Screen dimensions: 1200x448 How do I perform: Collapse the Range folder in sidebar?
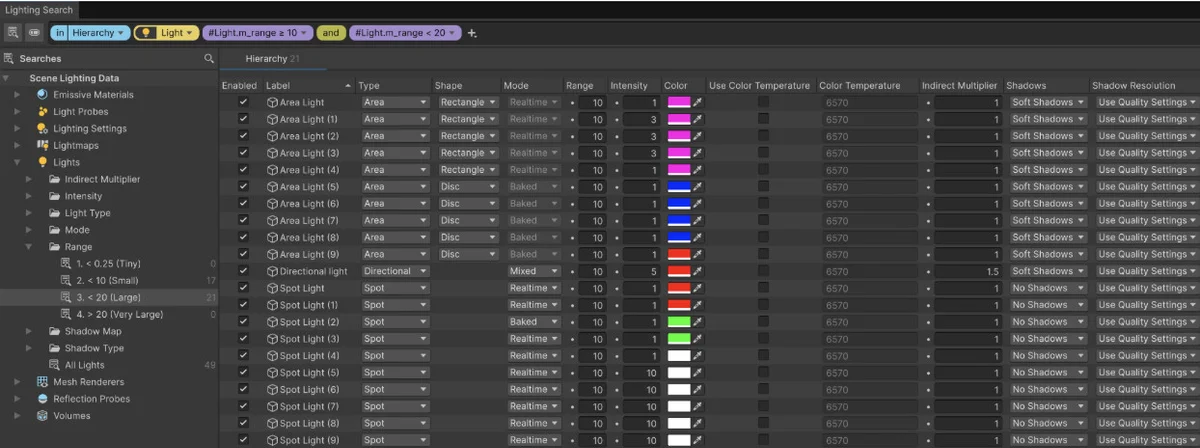point(30,247)
